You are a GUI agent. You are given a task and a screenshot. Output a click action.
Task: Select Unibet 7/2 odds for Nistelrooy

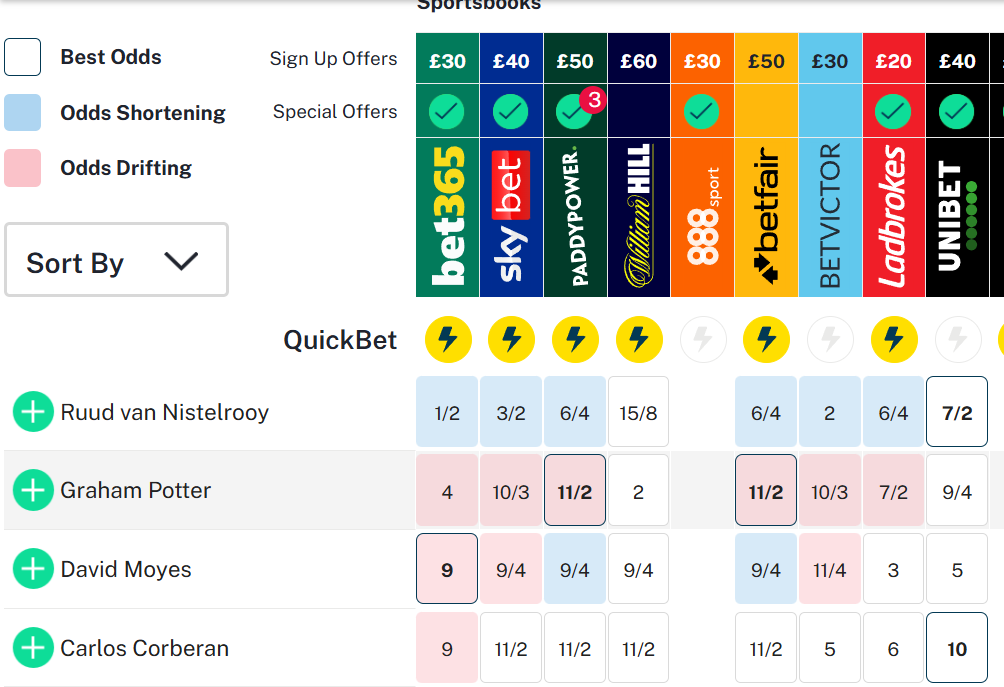pos(957,412)
